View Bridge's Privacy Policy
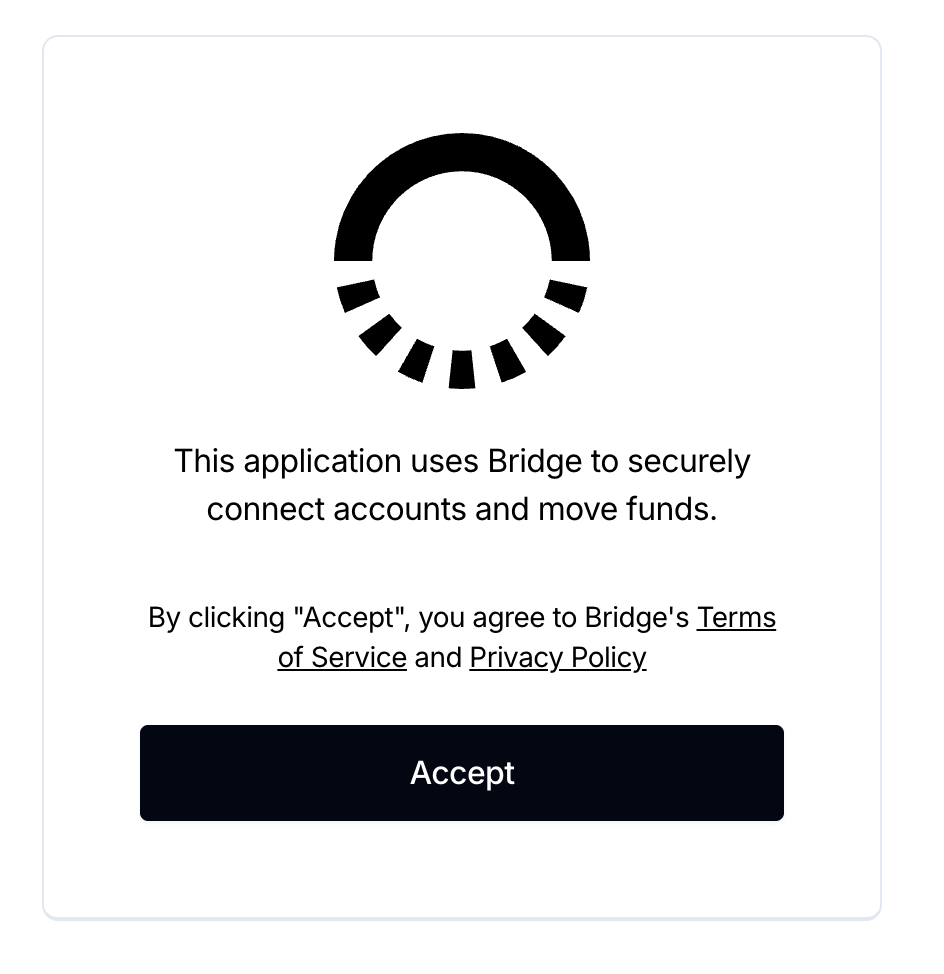Viewport: 944px width, 974px height. pos(558,657)
